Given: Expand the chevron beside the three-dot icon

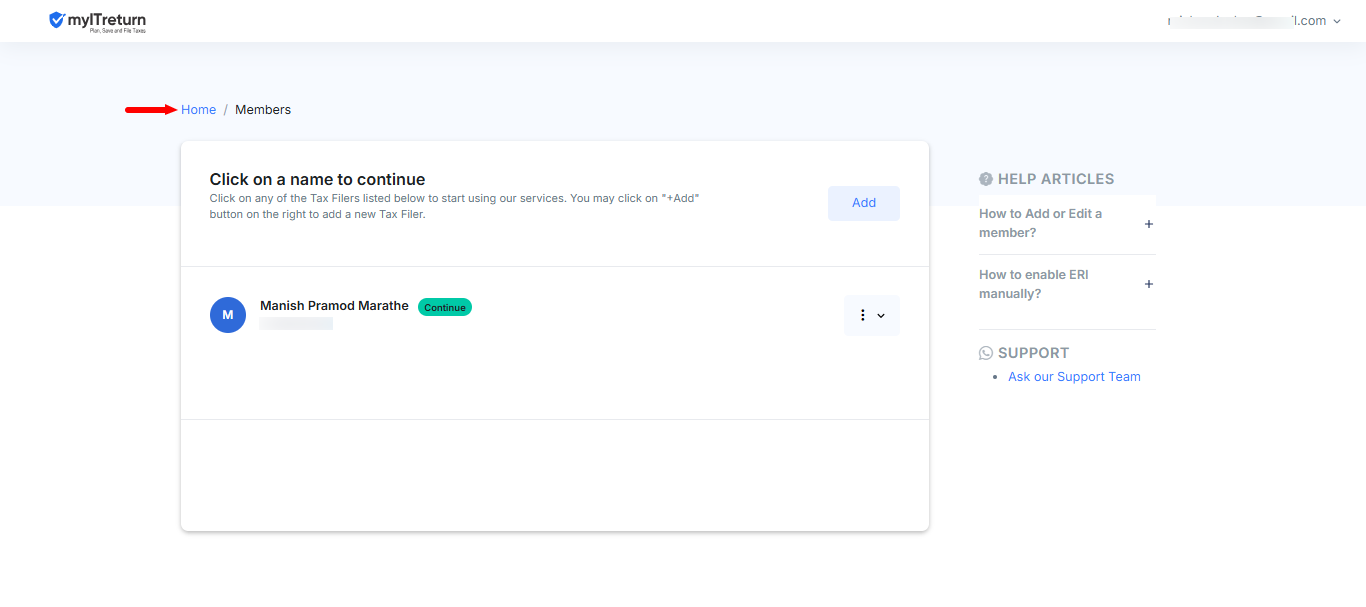Looking at the screenshot, I should (x=881, y=316).
